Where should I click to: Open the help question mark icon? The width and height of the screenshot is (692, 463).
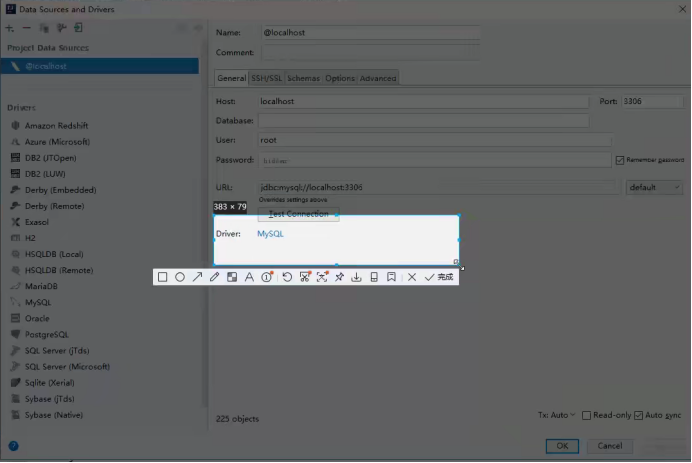click(x=14, y=446)
